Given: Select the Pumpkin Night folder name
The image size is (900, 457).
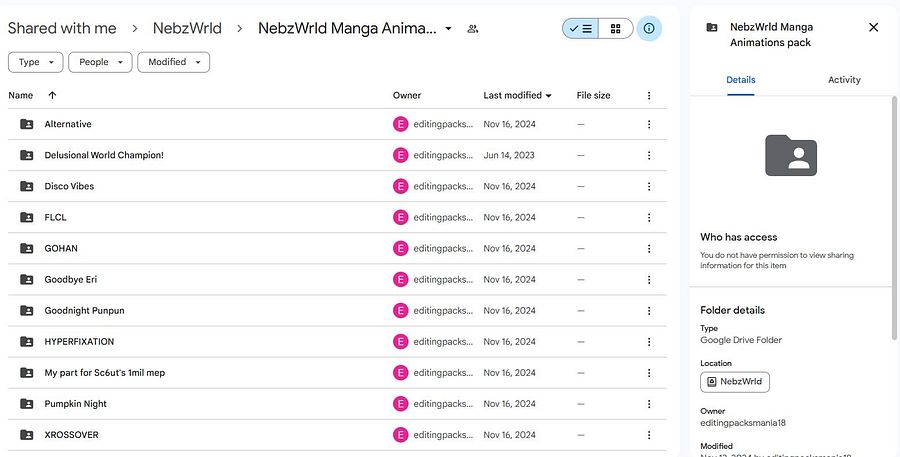Looking at the screenshot, I should pyautogui.click(x=75, y=404).
